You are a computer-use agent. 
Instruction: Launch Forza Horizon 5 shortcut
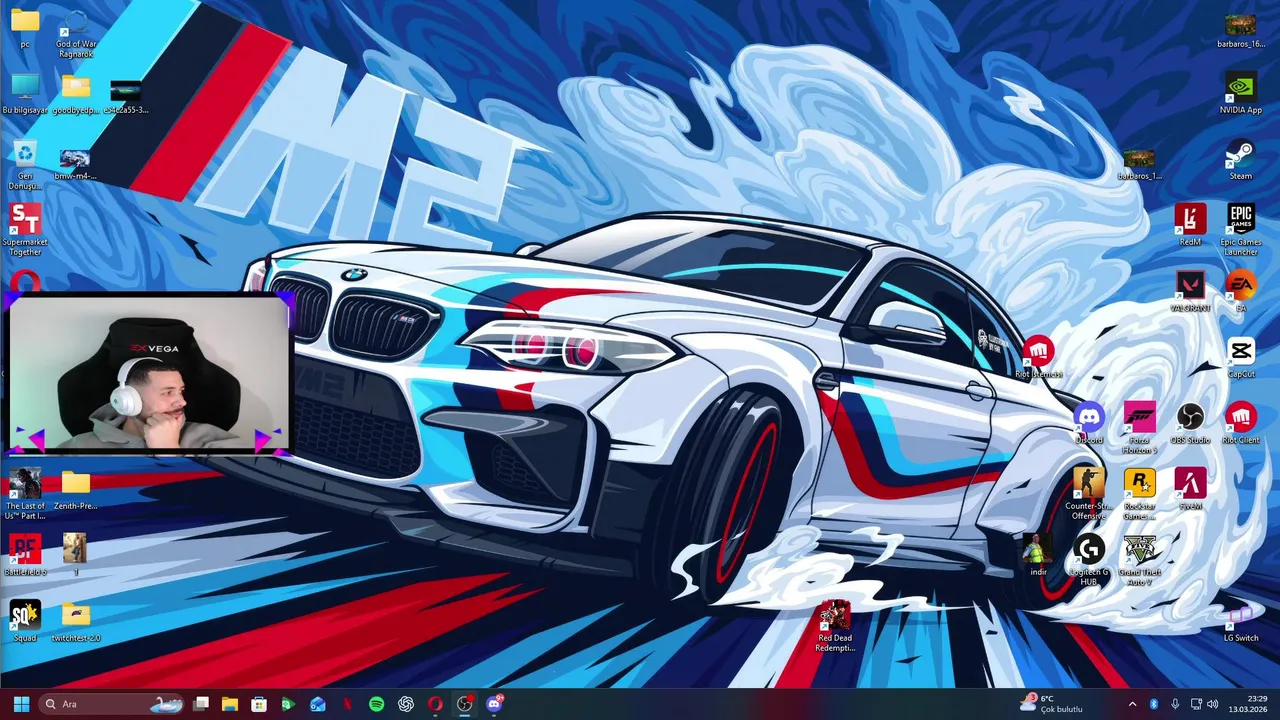1140,428
